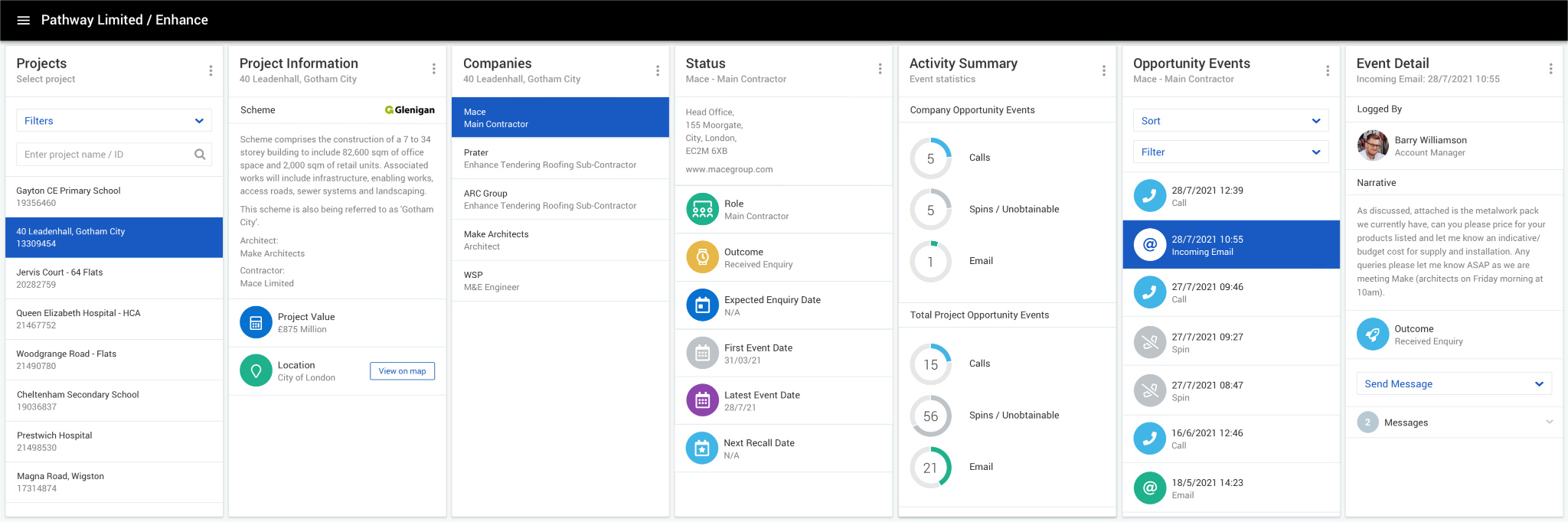Click company Calls progress ring showing 5
The image size is (1568, 522).
click(930, 158)
